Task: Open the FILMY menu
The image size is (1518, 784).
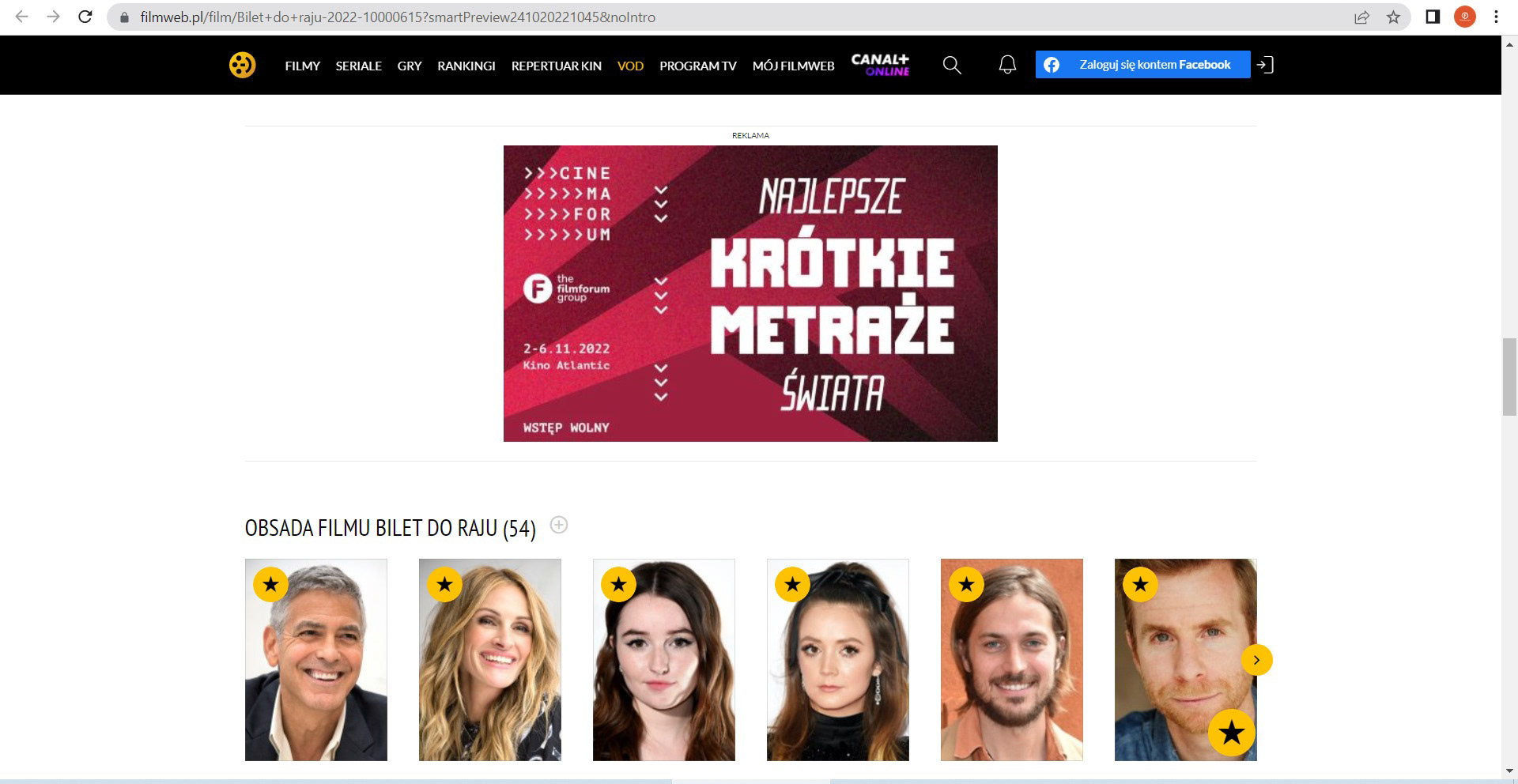Action: [x=302, y=66]
